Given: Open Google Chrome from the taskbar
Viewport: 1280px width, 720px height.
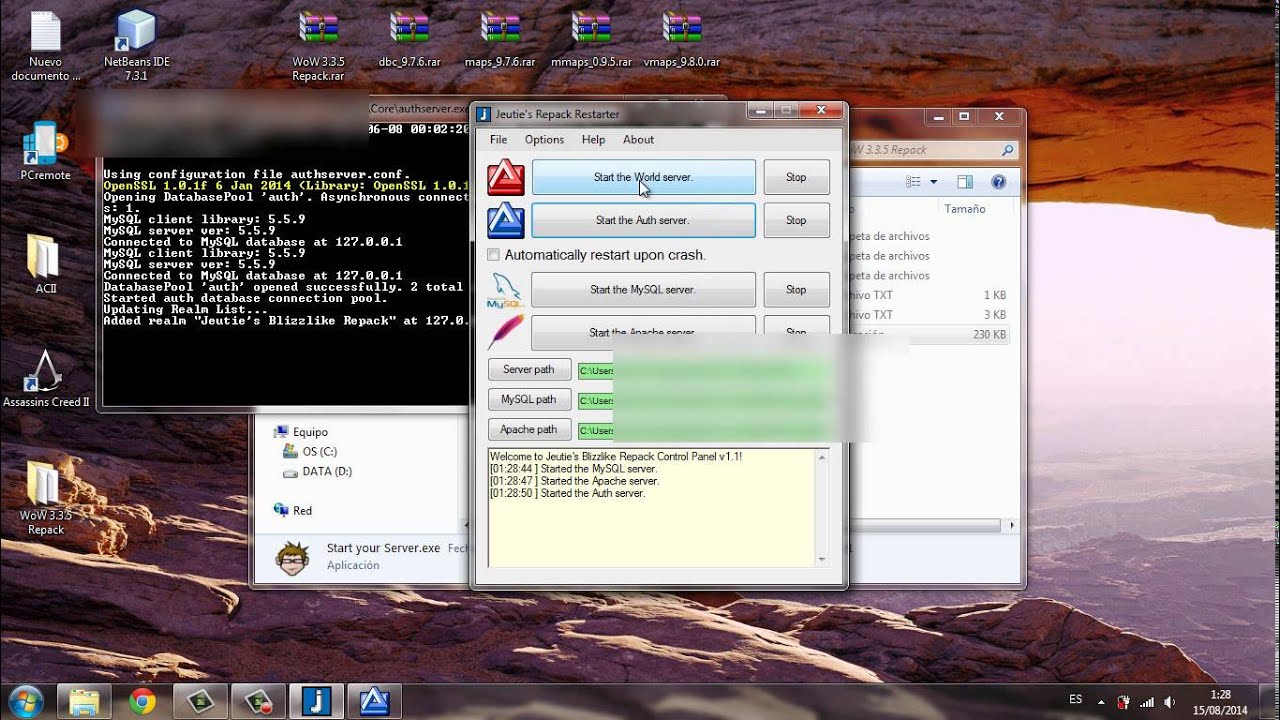Looking at the screenshot, I should pos(143,701).
